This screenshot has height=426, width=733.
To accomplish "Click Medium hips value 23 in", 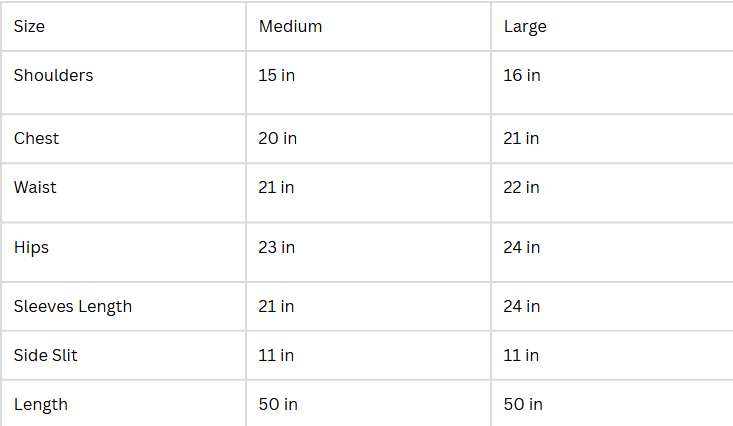I will tap(277, 247).
